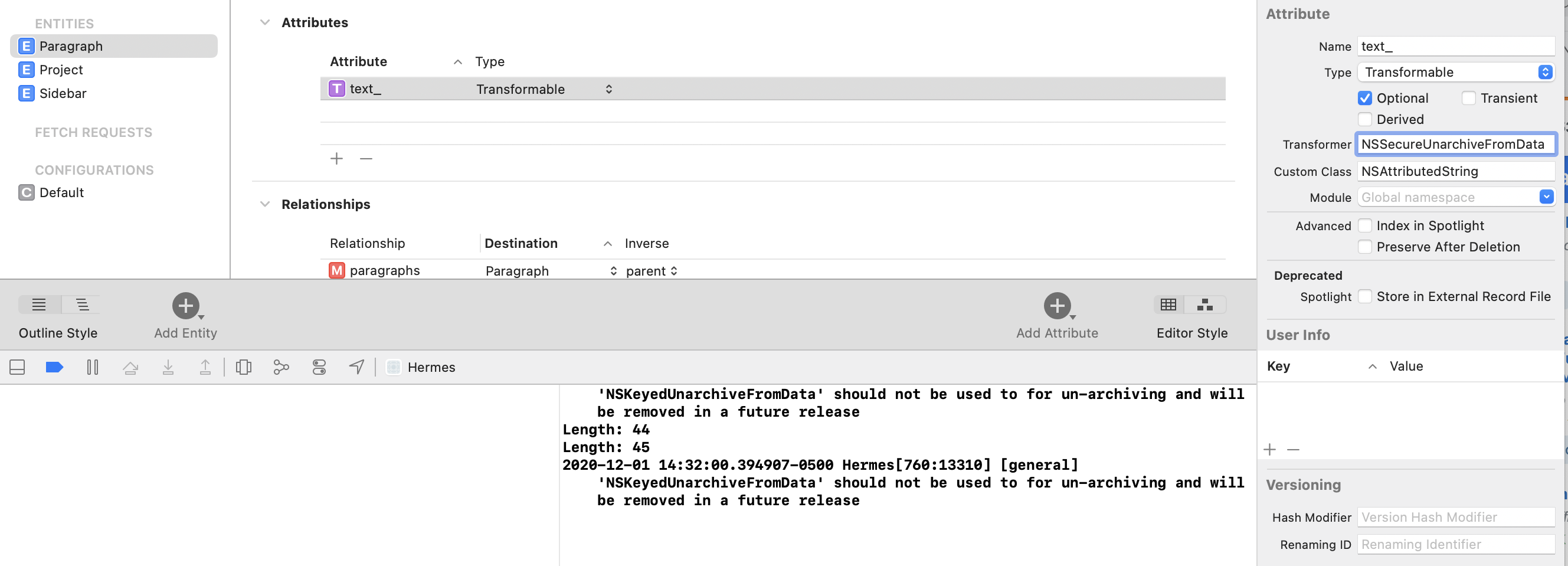Image resolution: width=1568 pixels, height=566 pixels.
Task: Pause program execution
Action: (93, 368)
